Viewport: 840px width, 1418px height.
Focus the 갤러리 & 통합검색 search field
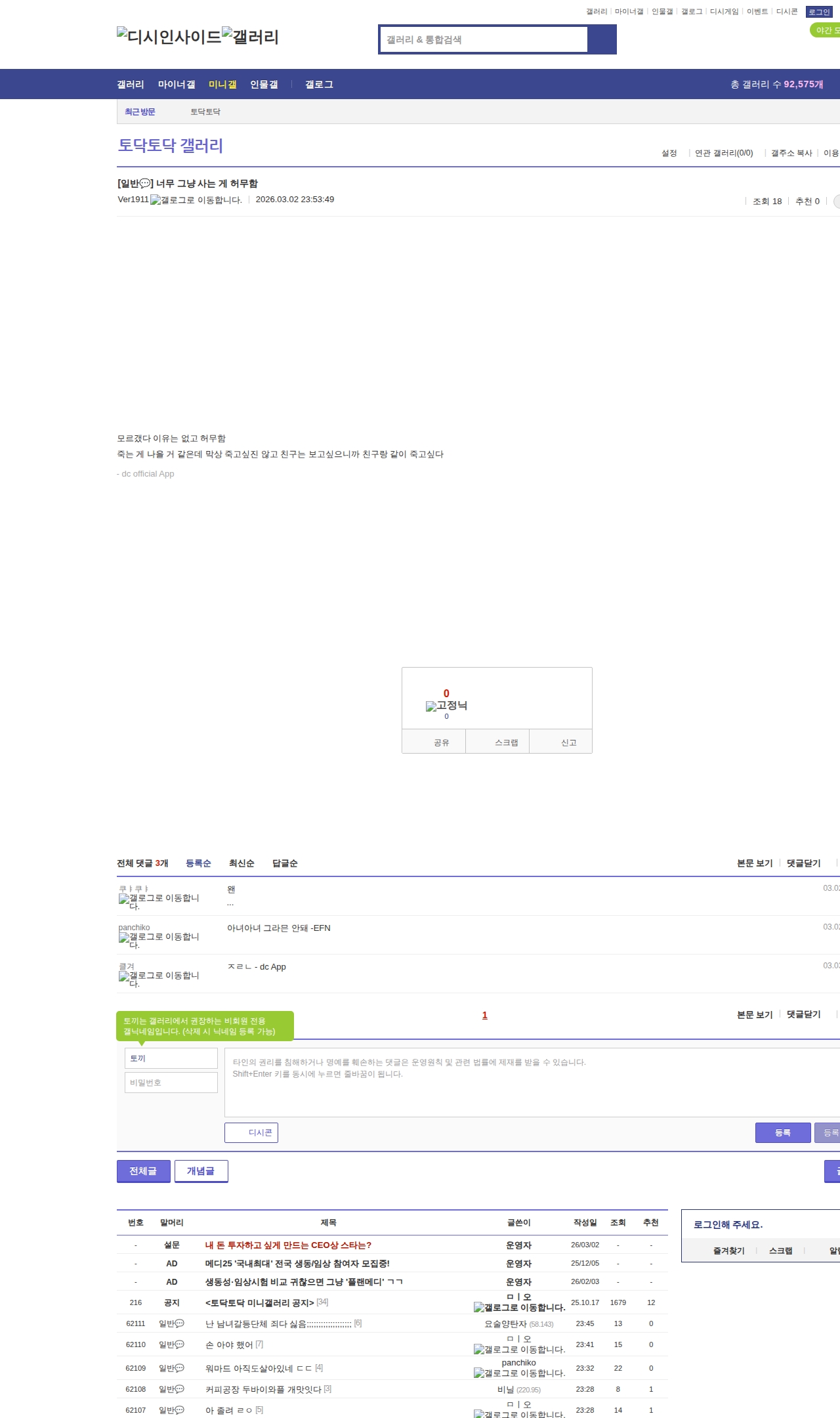pos(484,39)
